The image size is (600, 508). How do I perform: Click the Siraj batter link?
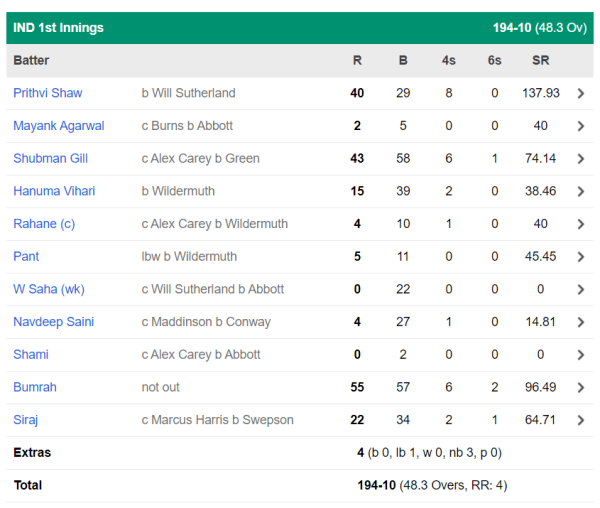coord(26,420)
